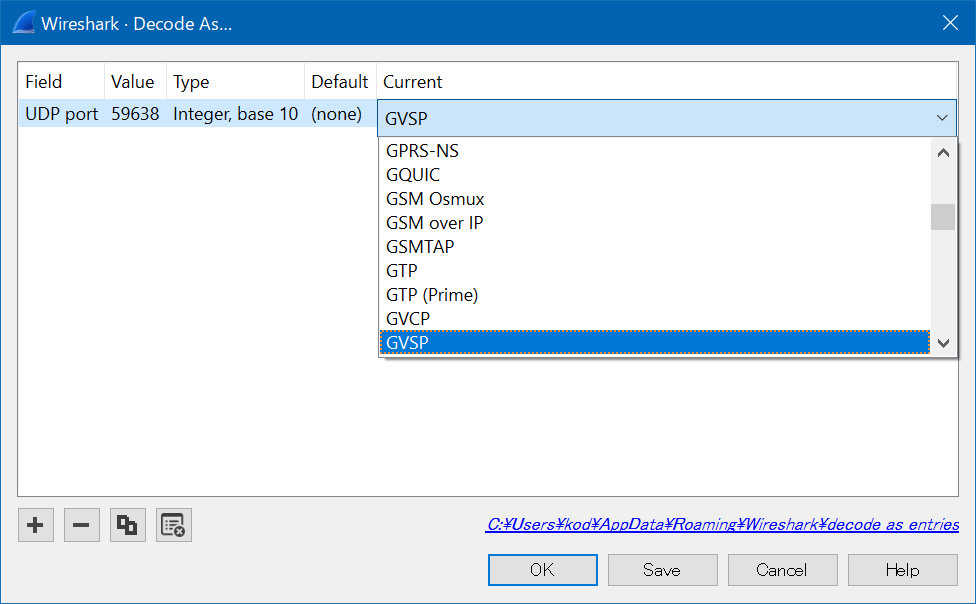Choose GSMTAP from the list

[x=655, y=247]
